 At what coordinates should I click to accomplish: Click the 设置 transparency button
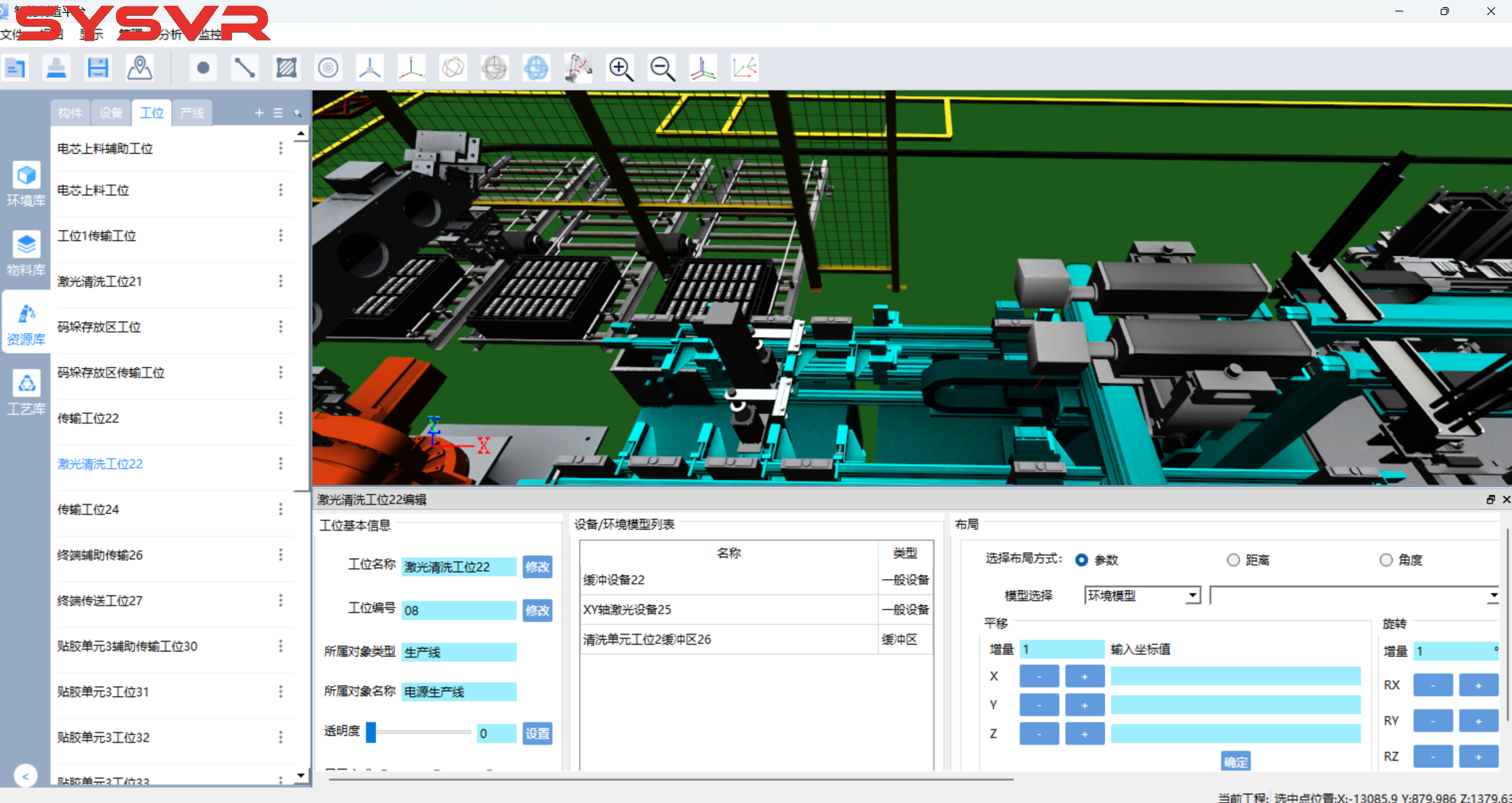point(537,733)
